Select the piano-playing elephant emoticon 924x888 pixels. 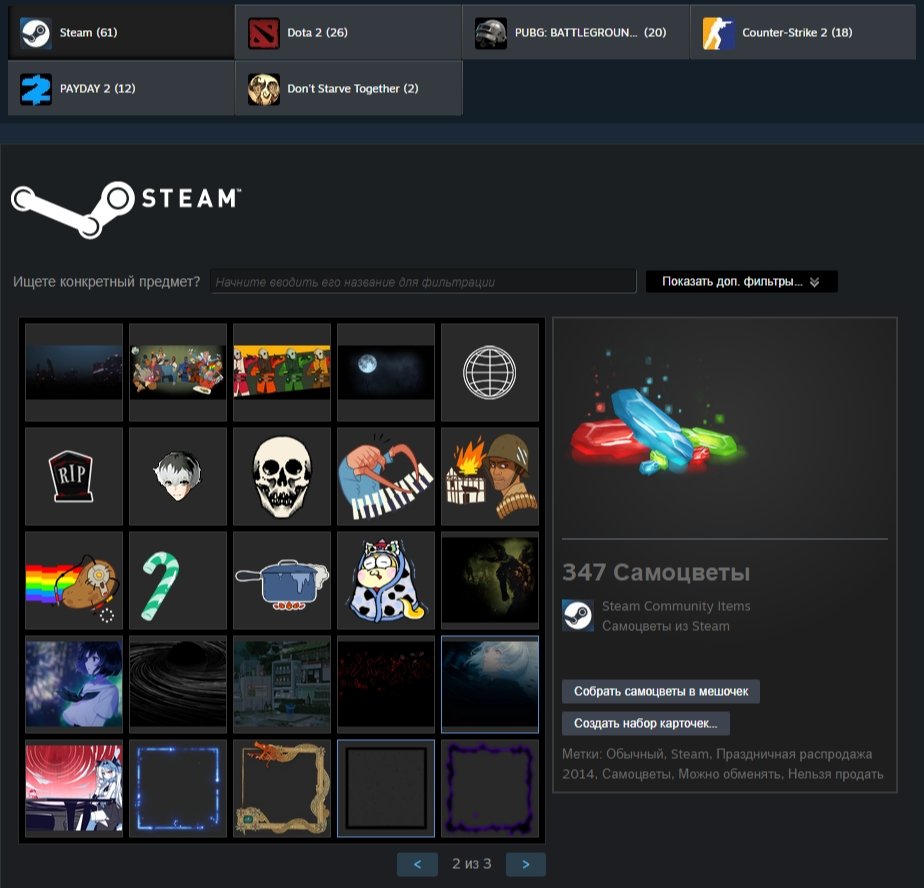pos(385,475)
